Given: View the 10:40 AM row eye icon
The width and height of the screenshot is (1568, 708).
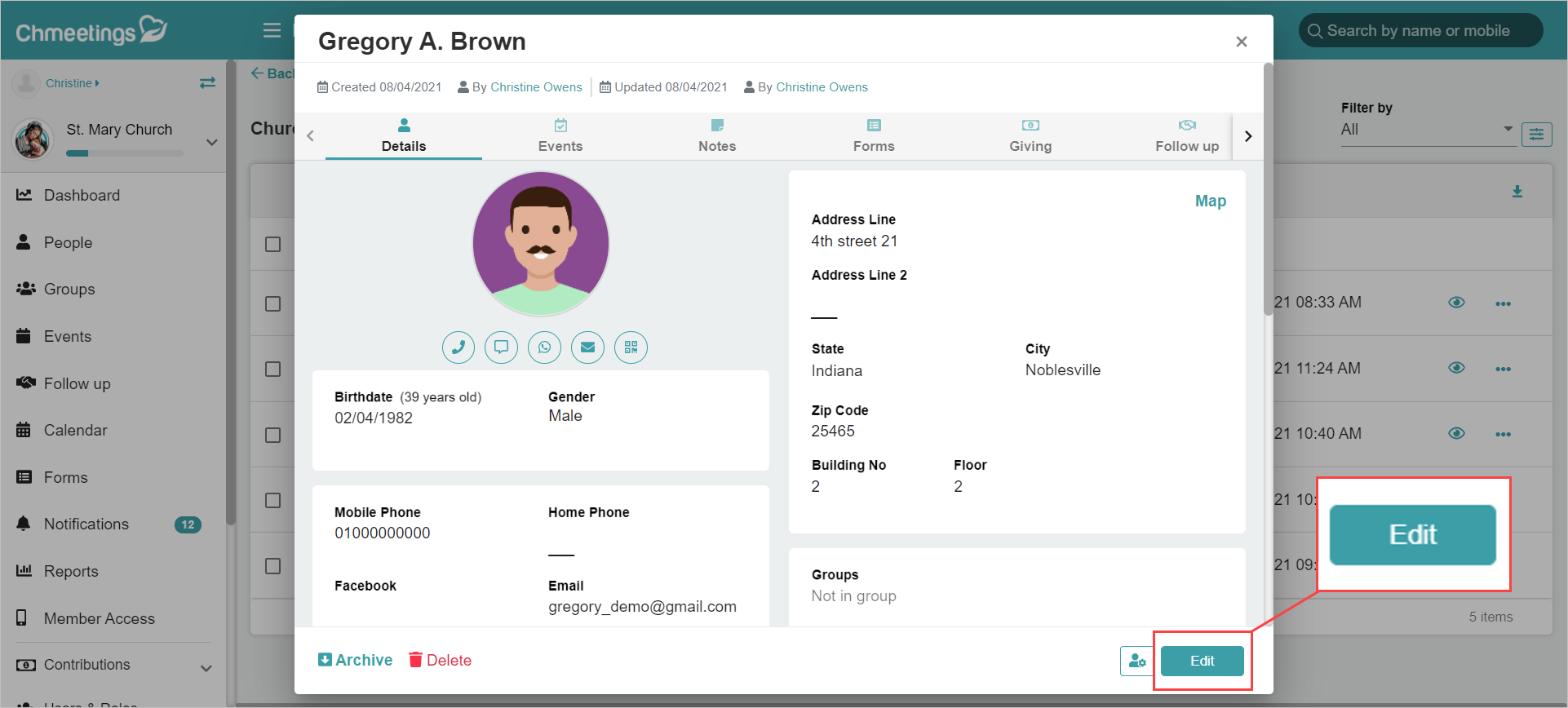Looking at the screenshot, I should click(1456, 433).
